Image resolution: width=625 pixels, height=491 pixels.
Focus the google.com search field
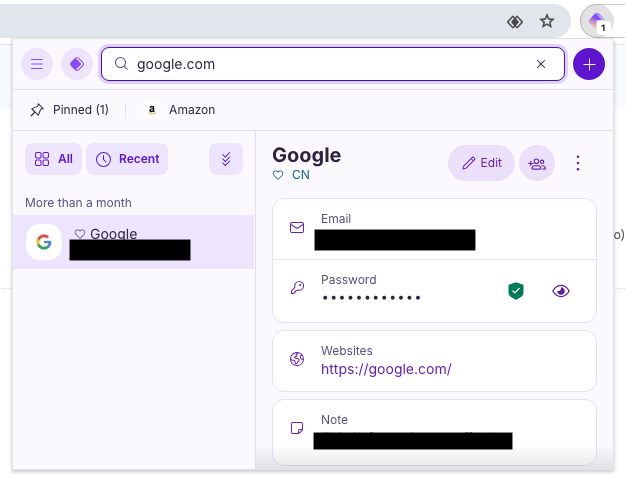click(x=333, y=64)
